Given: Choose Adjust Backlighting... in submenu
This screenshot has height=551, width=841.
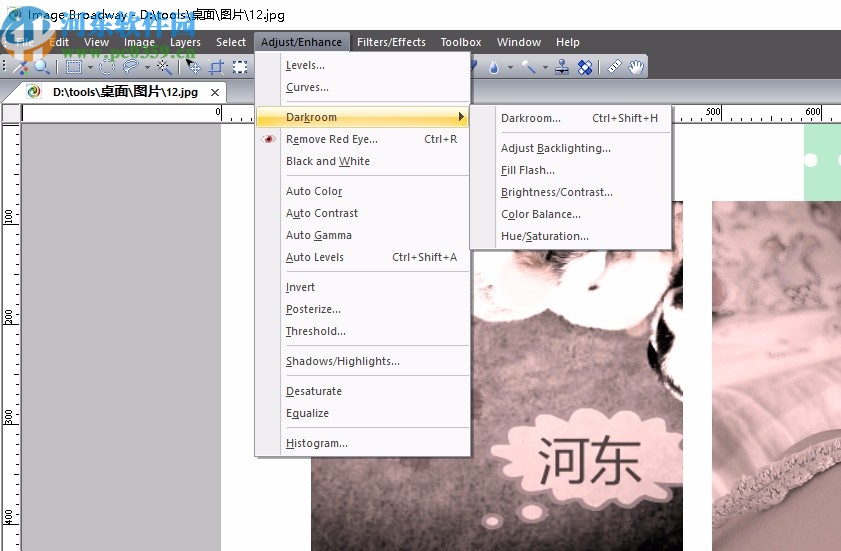Looking at the screenshot, I should pos(571,148).
